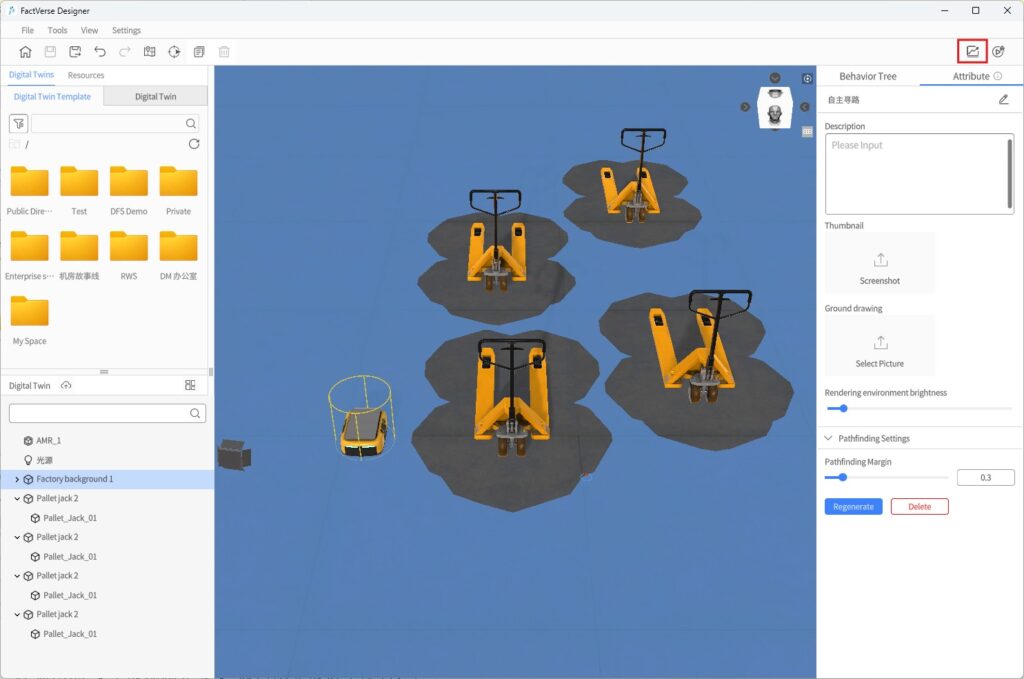Expand the Factory background 1 node
This screenshot has width=1024, height=679.
(x=17, y=480)
